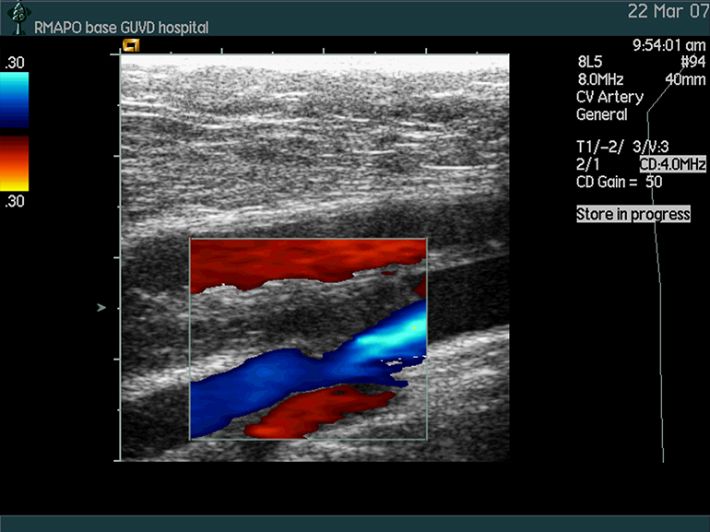
Task: Click the time '9:54:01 am'
Action: (x=669, y=45)
